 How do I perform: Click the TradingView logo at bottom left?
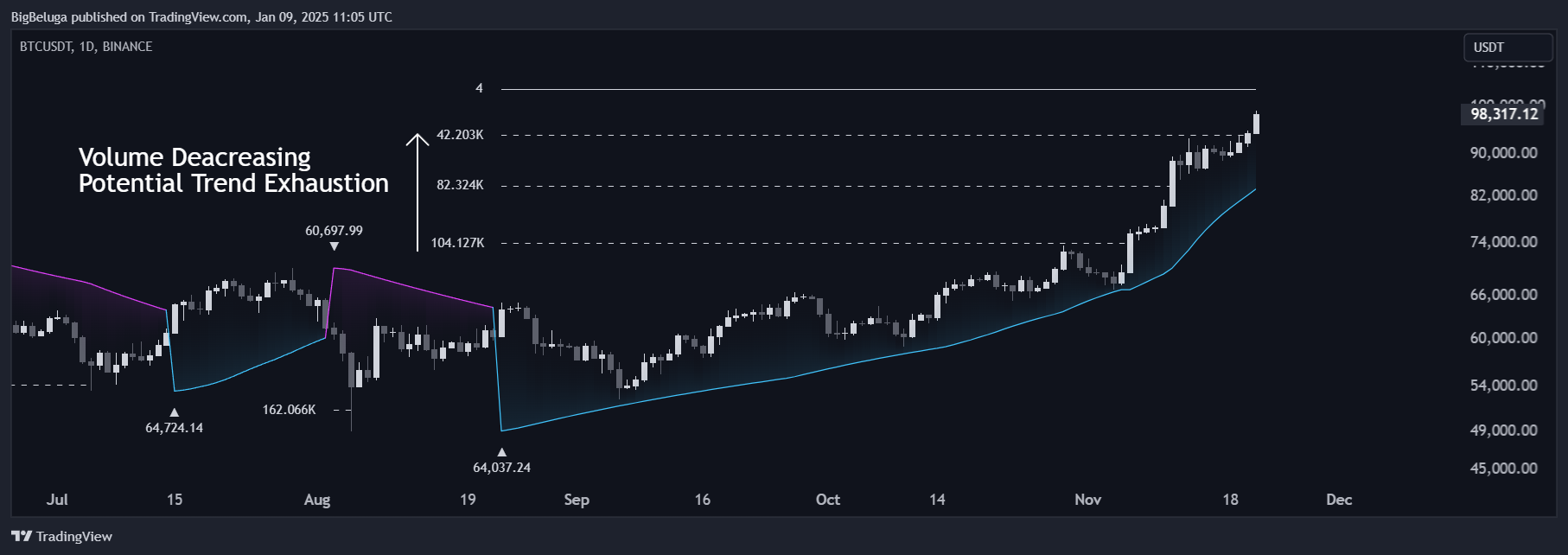(x=61, y=536)
